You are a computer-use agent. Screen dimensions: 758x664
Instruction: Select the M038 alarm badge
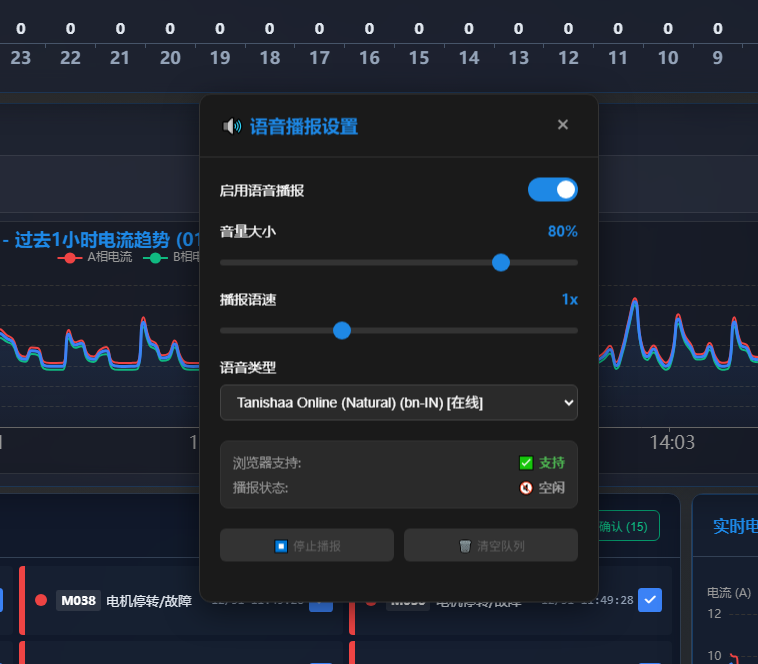[x=78, y=601]
